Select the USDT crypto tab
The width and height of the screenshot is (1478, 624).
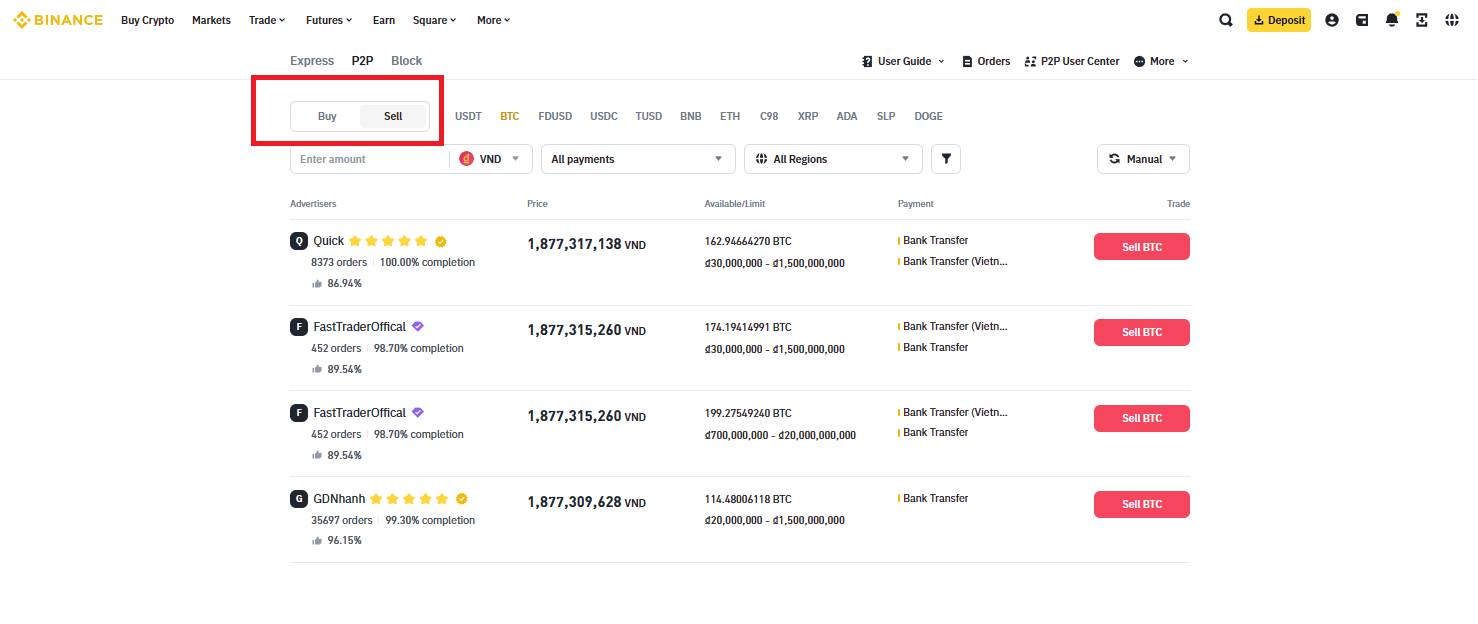pos(468,116)
